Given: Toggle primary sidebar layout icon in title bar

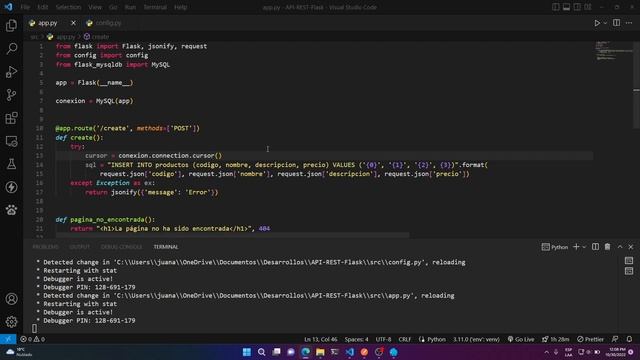Looking at the screenshot, I should pos(556,7).
